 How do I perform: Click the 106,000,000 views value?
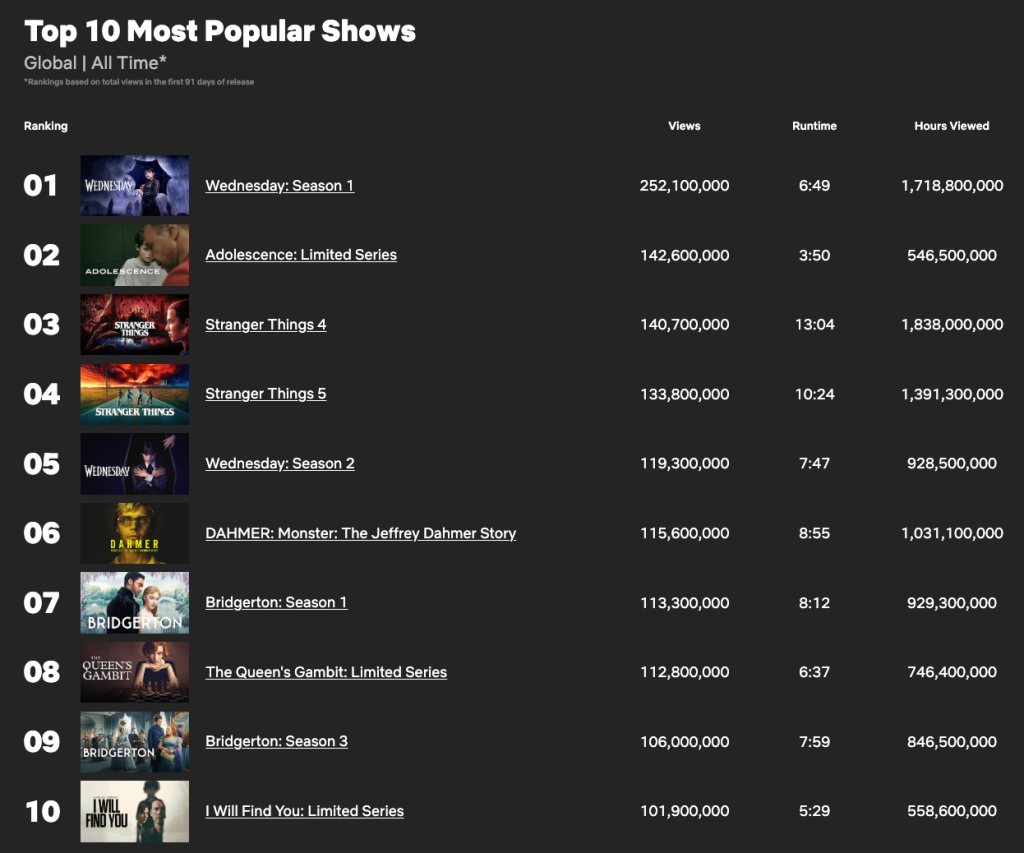coord(684,742)
